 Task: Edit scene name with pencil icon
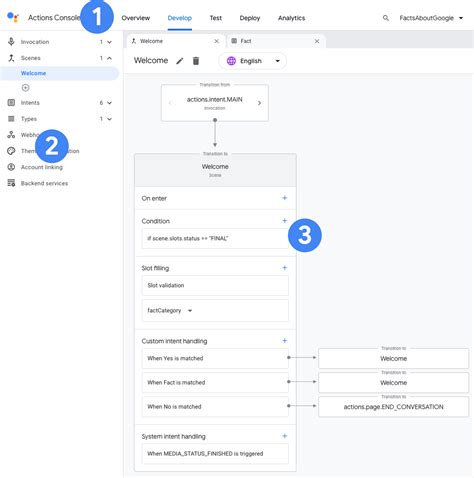(x=180, y=61)
